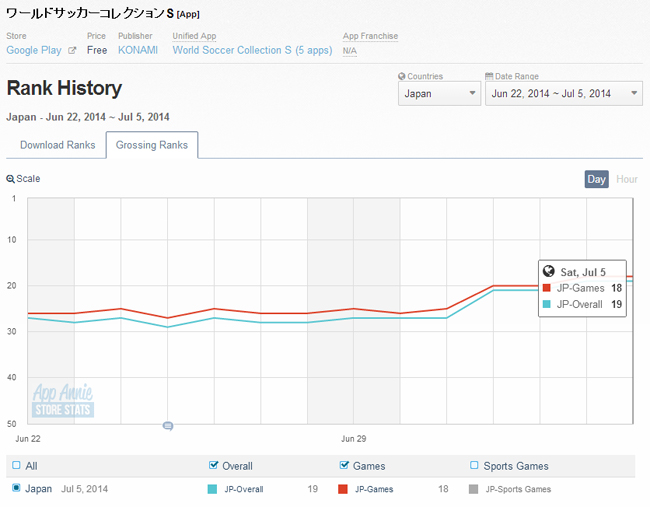Switch chart view to Day
The height and width of the screenshot is (507, 650).
click(596, 179)
